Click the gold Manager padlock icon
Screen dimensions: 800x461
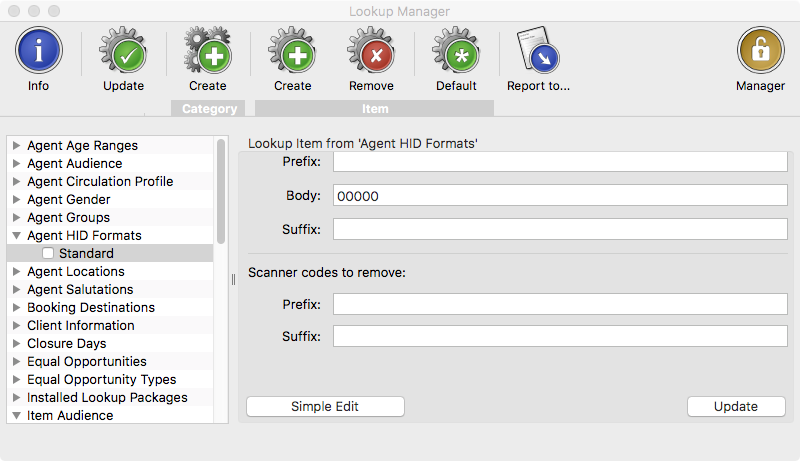pos(760,50)
